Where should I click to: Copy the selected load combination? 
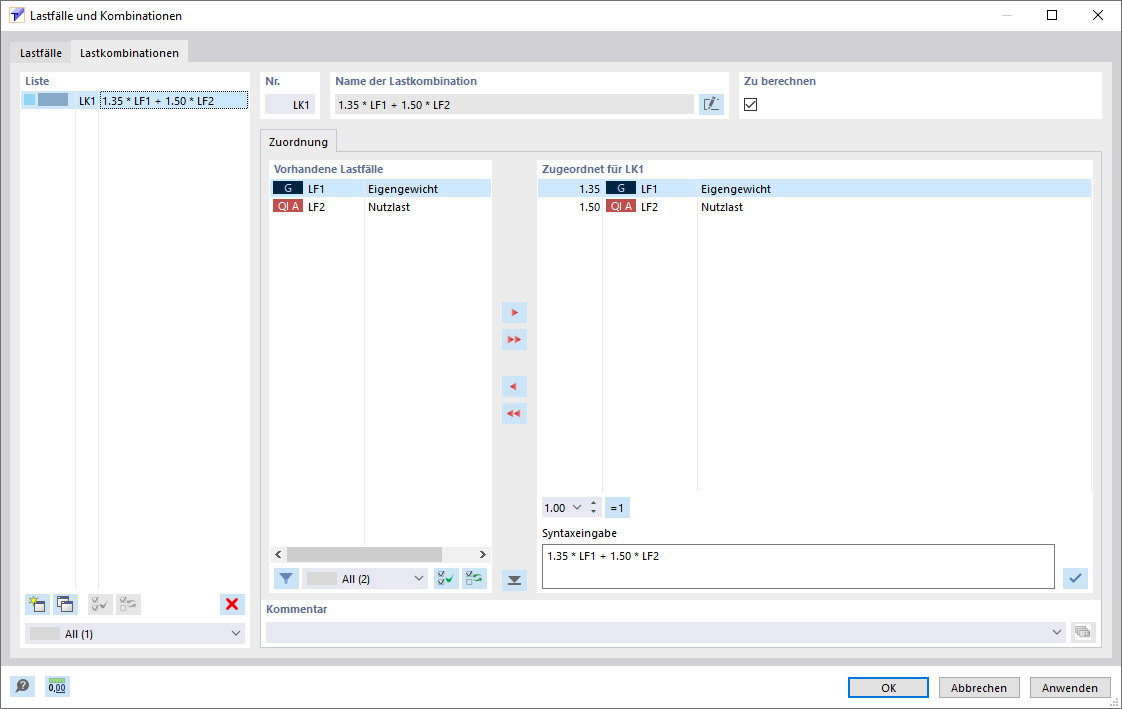tap(65, 605)
